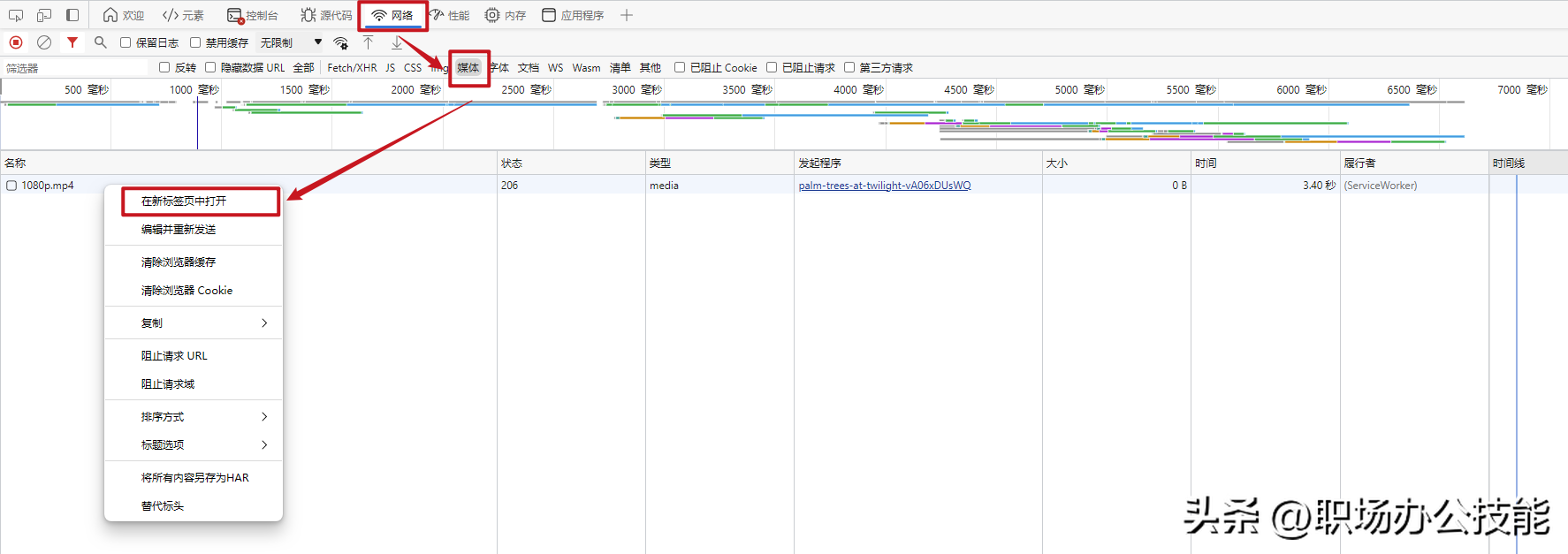Choose 阻止请求域 from context menu
This screenshot has height=554, width=1568.
coord(194,384)
